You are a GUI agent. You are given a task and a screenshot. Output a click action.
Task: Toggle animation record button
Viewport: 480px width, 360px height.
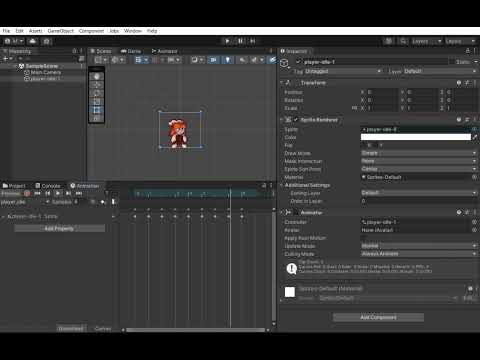pyautogui.click(x=27, y=193)
